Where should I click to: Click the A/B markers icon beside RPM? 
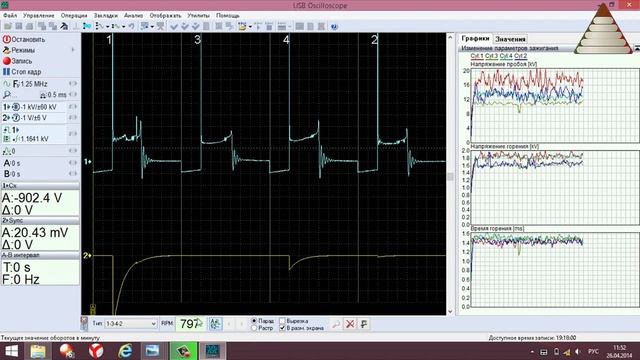pos(215,324)
